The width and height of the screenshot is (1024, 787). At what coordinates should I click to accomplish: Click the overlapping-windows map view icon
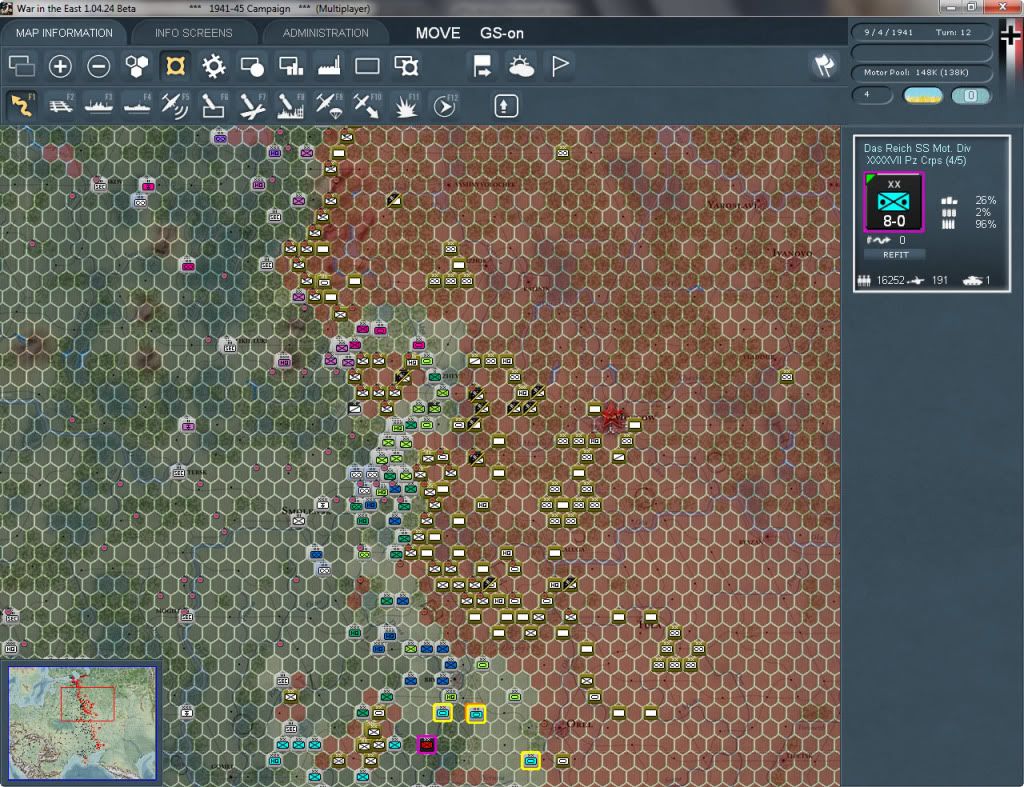pos(22,66)
